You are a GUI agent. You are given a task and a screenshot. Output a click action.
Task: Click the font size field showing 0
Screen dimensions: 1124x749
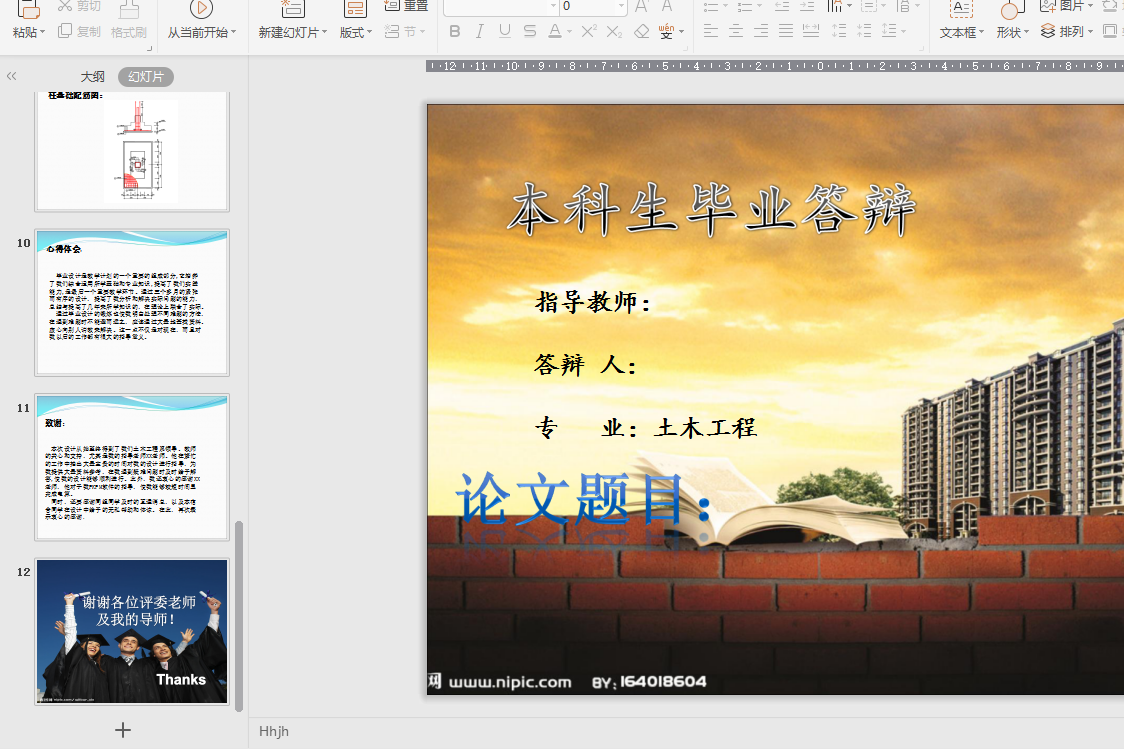(x=587, y=6)
